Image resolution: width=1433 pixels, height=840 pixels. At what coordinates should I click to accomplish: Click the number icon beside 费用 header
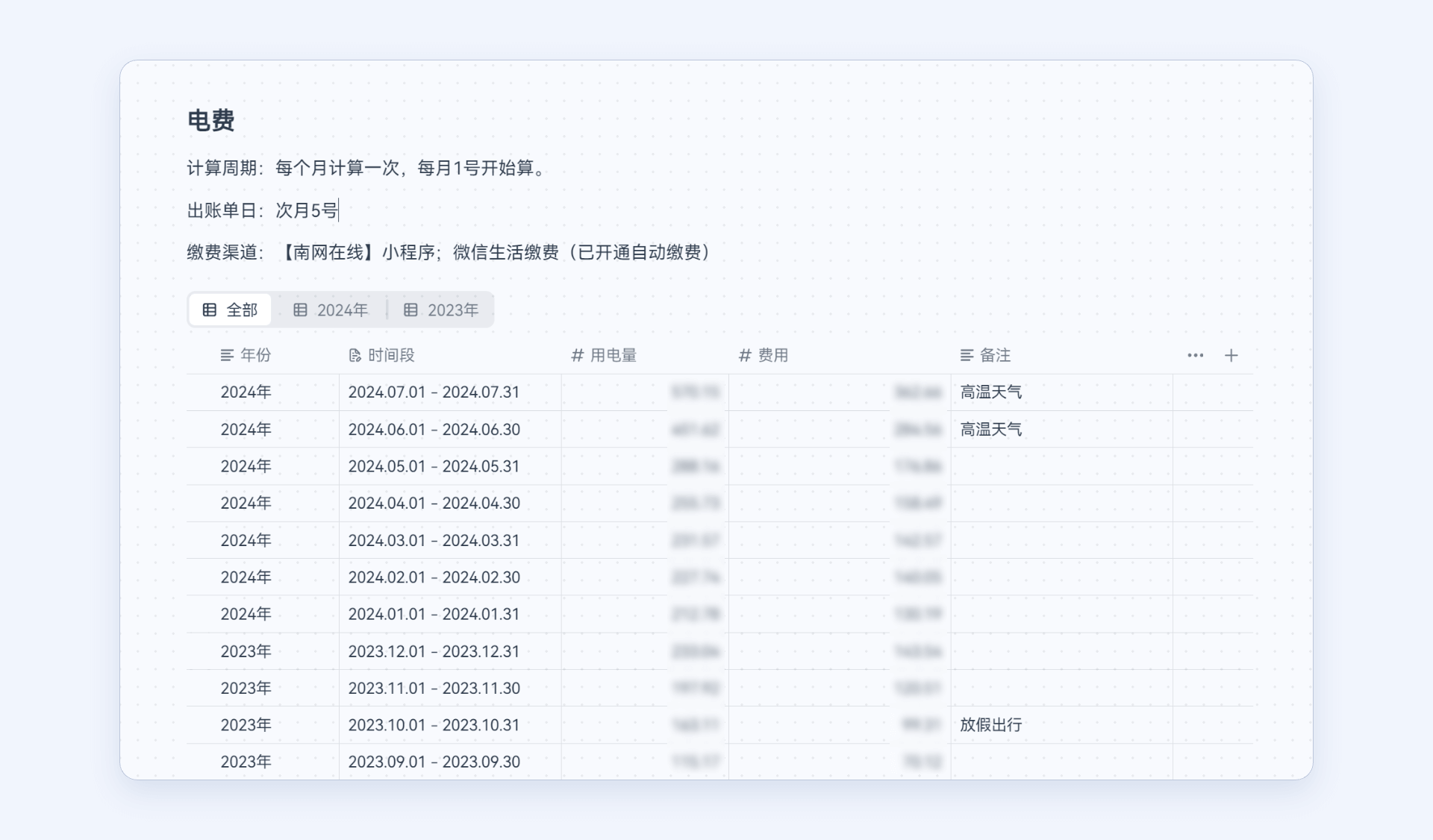[x=744, y=355]
